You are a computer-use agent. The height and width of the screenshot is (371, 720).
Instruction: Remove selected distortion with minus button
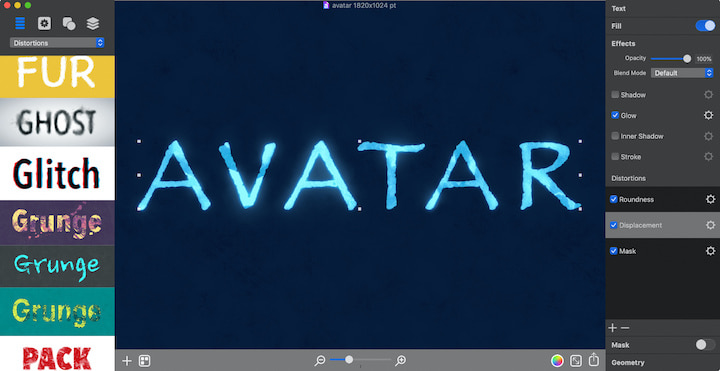[x=625, y=328]
